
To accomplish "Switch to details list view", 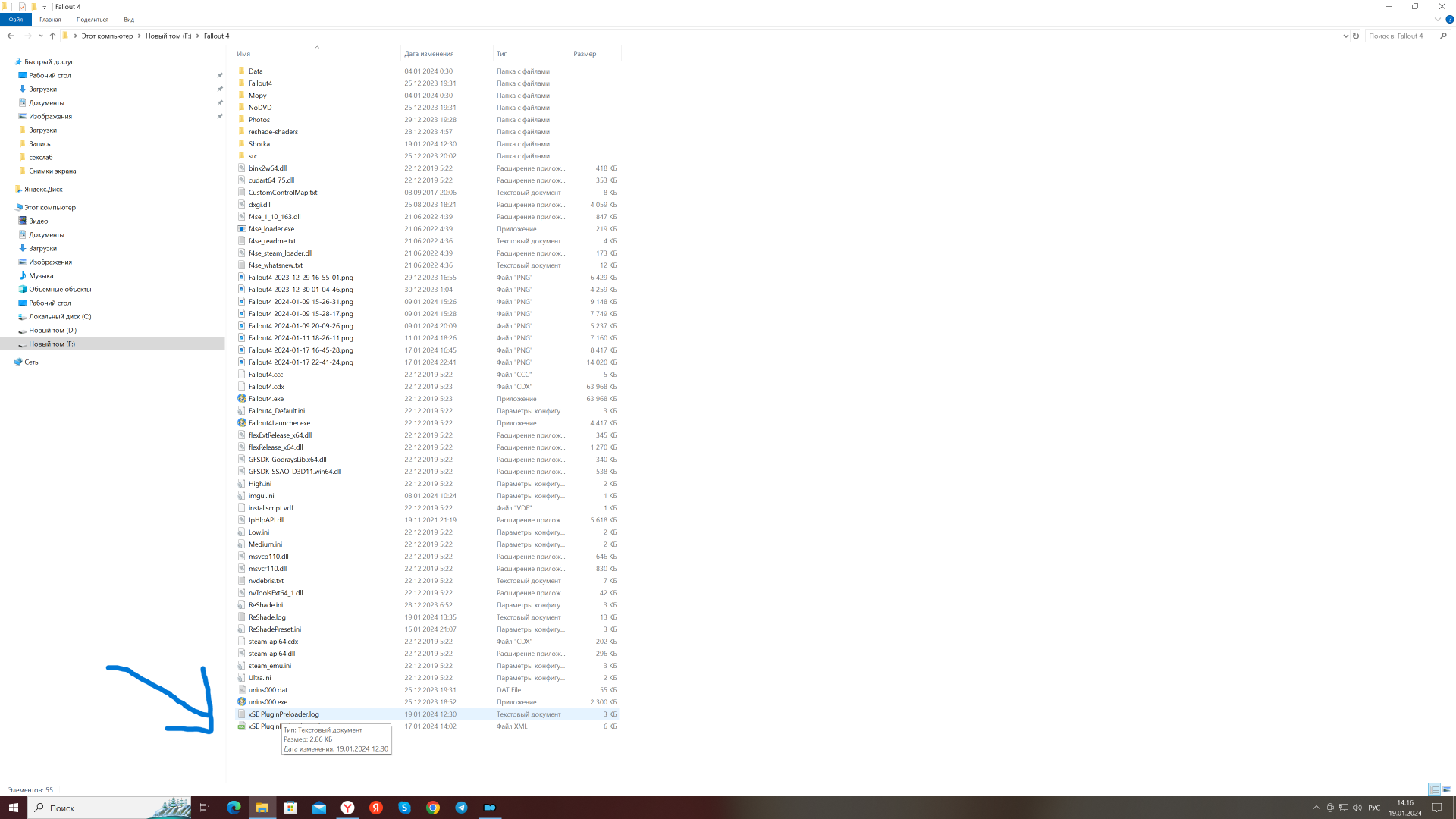I will [1434, 789].
